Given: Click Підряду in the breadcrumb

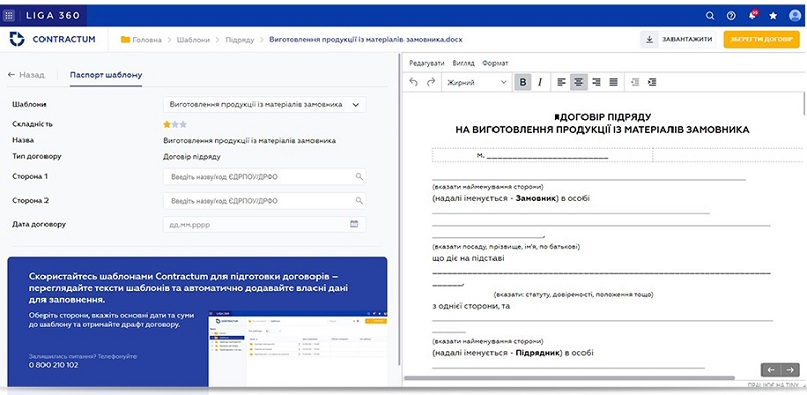Looking at the screenshot, I should [240, 40].
